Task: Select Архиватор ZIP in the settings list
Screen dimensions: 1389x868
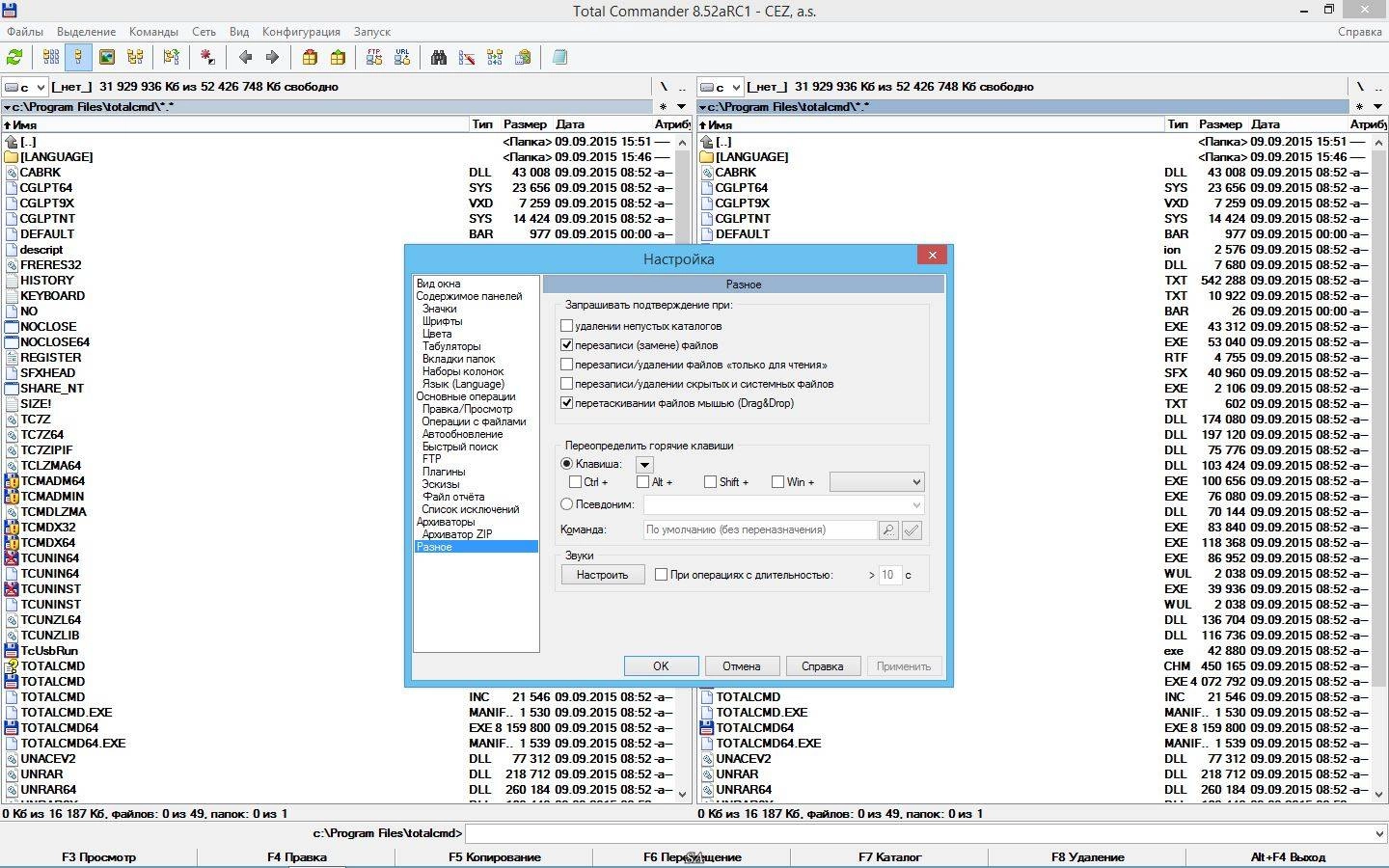Action: pos(457,534)
